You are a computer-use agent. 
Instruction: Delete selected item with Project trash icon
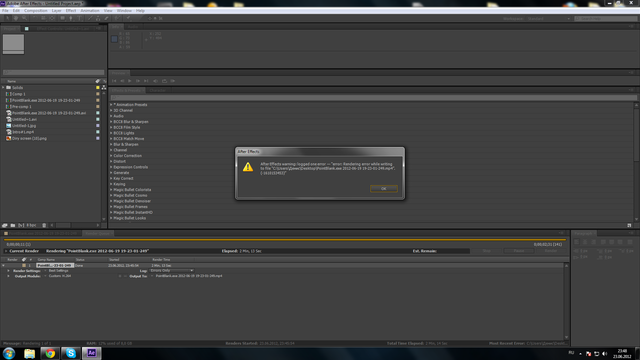pyautogui.click(x=44, y=225)
